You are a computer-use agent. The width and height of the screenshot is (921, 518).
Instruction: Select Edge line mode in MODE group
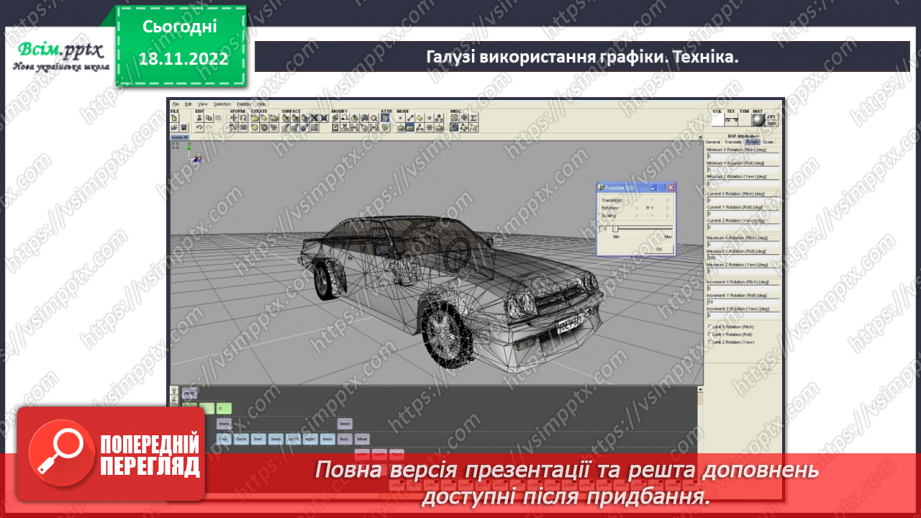[410, 118]
